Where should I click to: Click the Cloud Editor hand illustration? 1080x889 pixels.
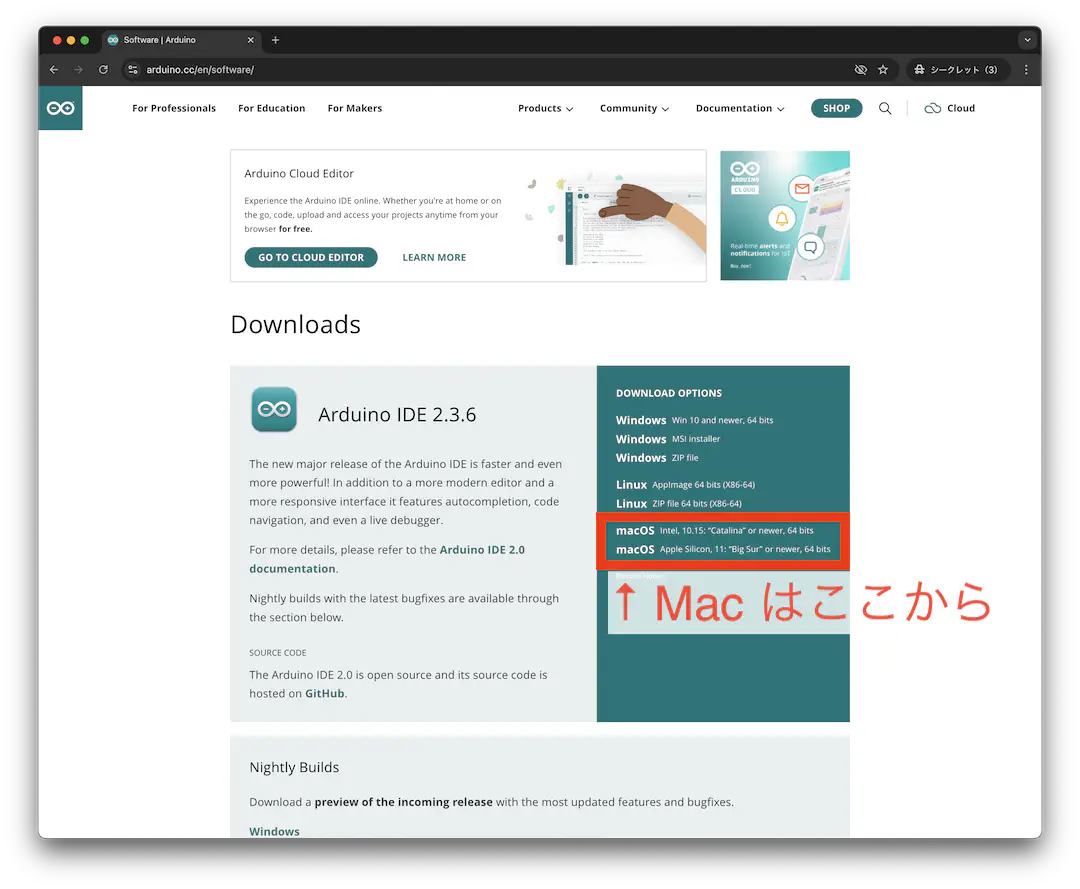616,219
